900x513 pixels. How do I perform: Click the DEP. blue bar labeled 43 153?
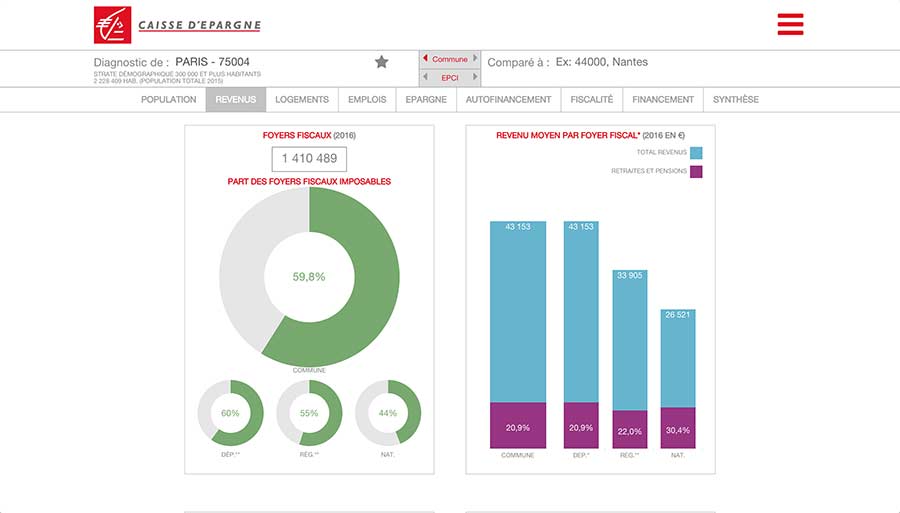click(x=581, y=312)
